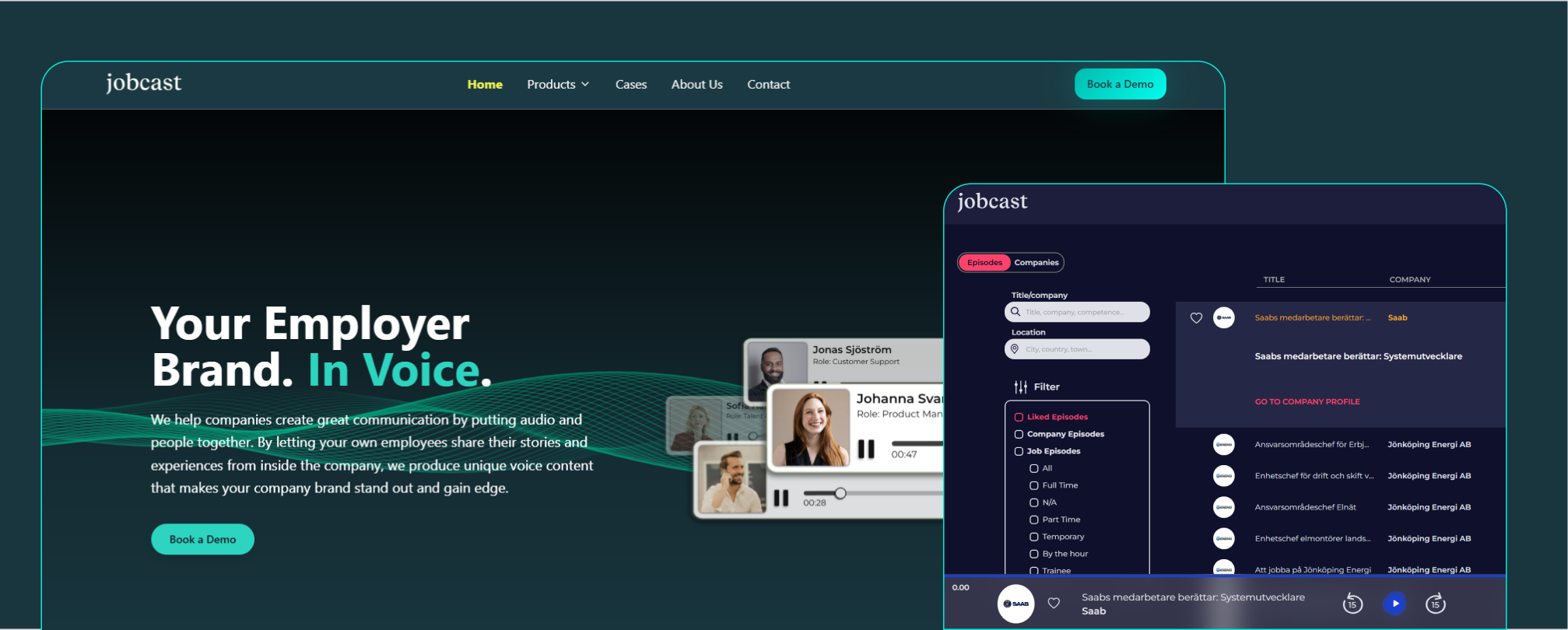Open Ansvarsområdeschef för Erbj... episode

[1312, 444]
